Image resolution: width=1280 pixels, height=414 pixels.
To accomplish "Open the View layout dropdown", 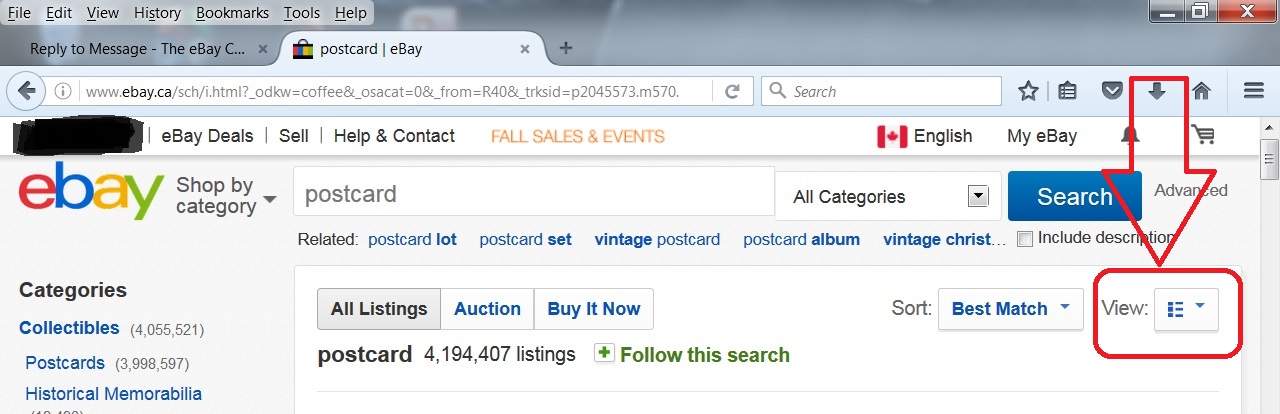I will (x=1186, y=309).
